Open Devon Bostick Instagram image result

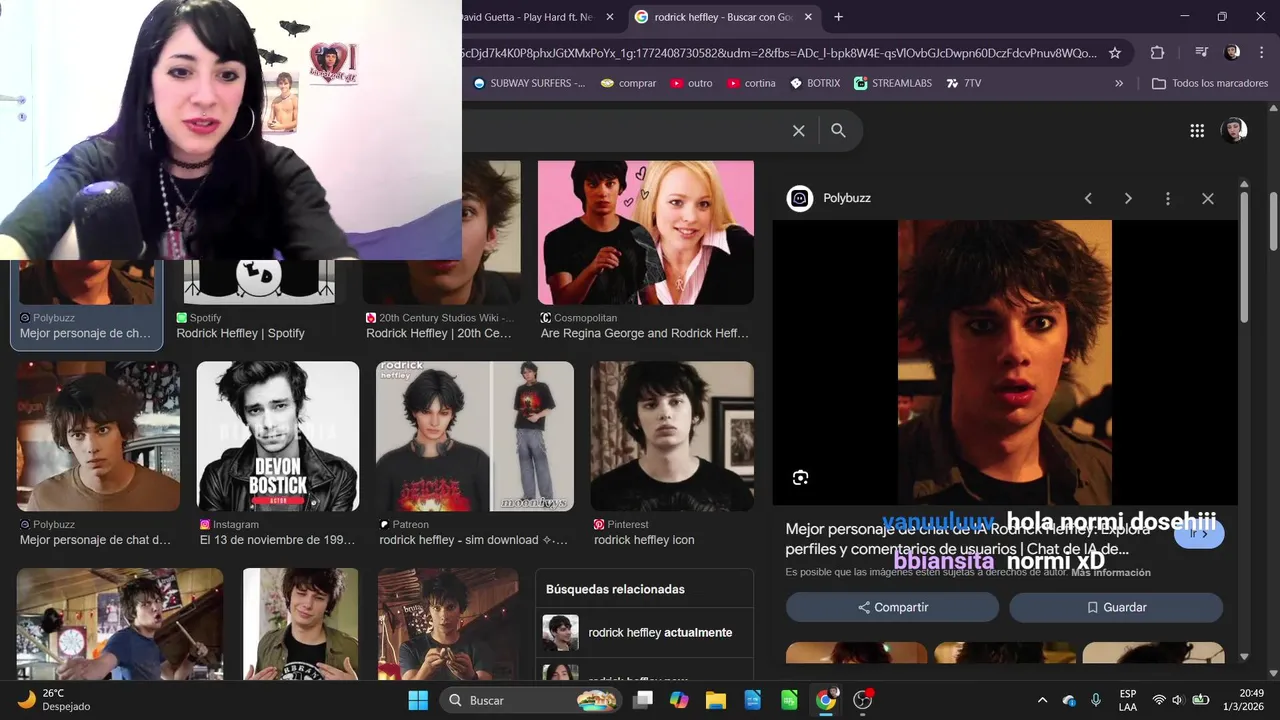278,436
